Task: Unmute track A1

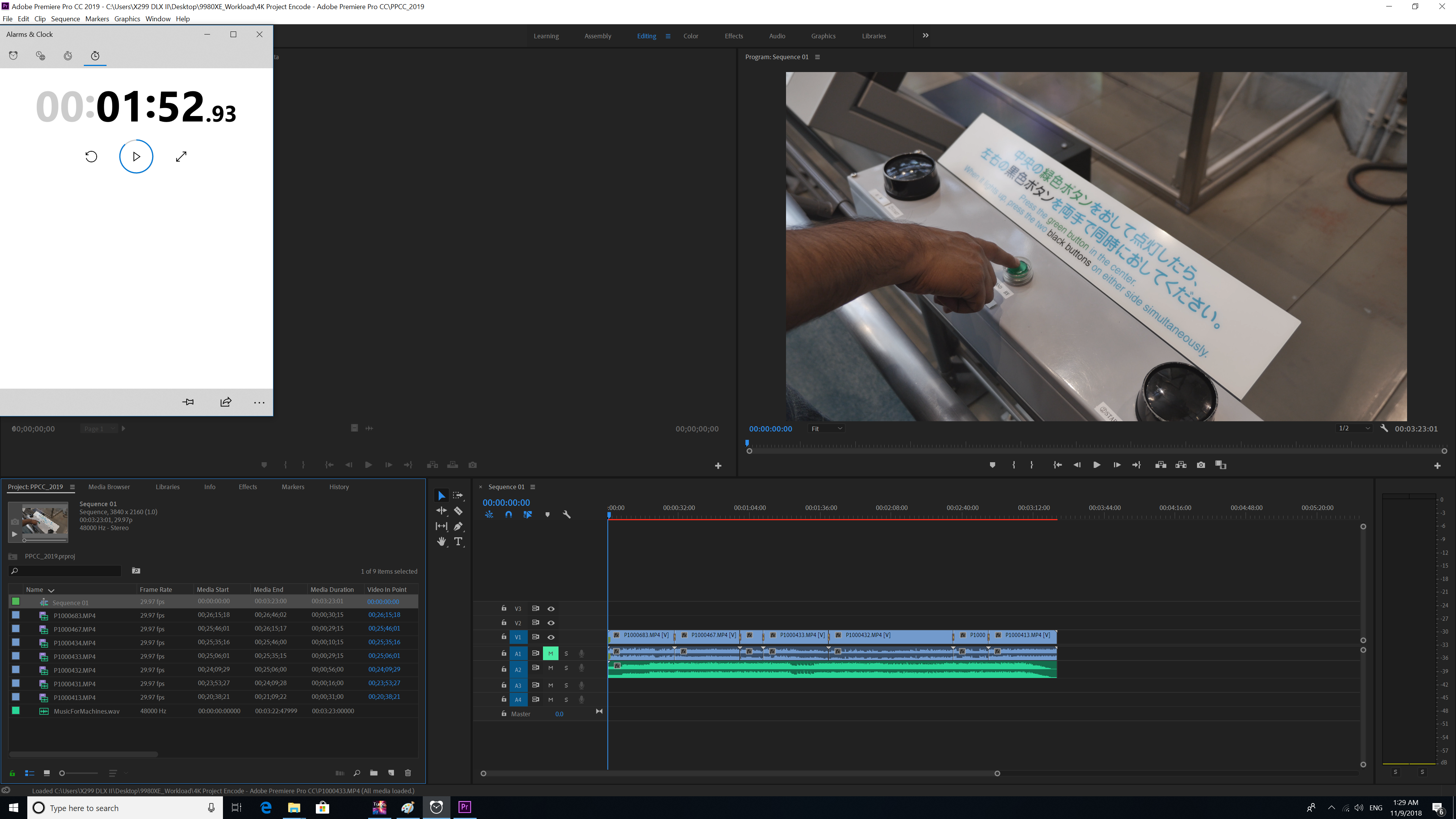Action: coord(551,653)
